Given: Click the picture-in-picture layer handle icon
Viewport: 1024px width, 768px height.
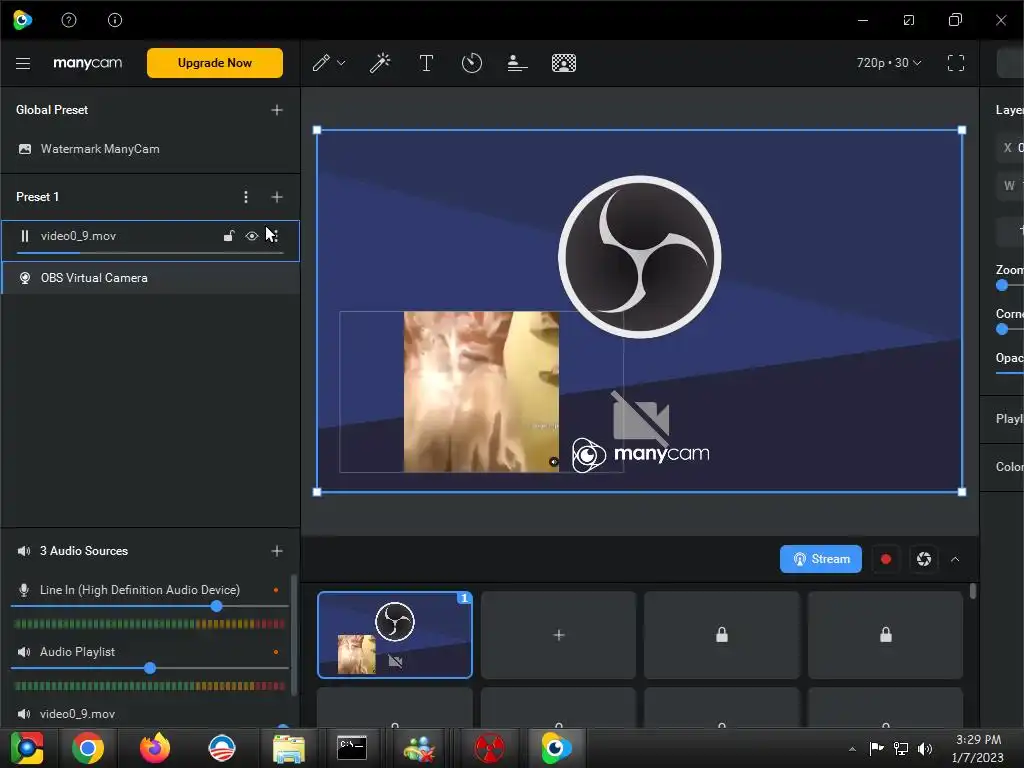Looking at the screenshot, I should pyautogui.click(x=554, y=462).
